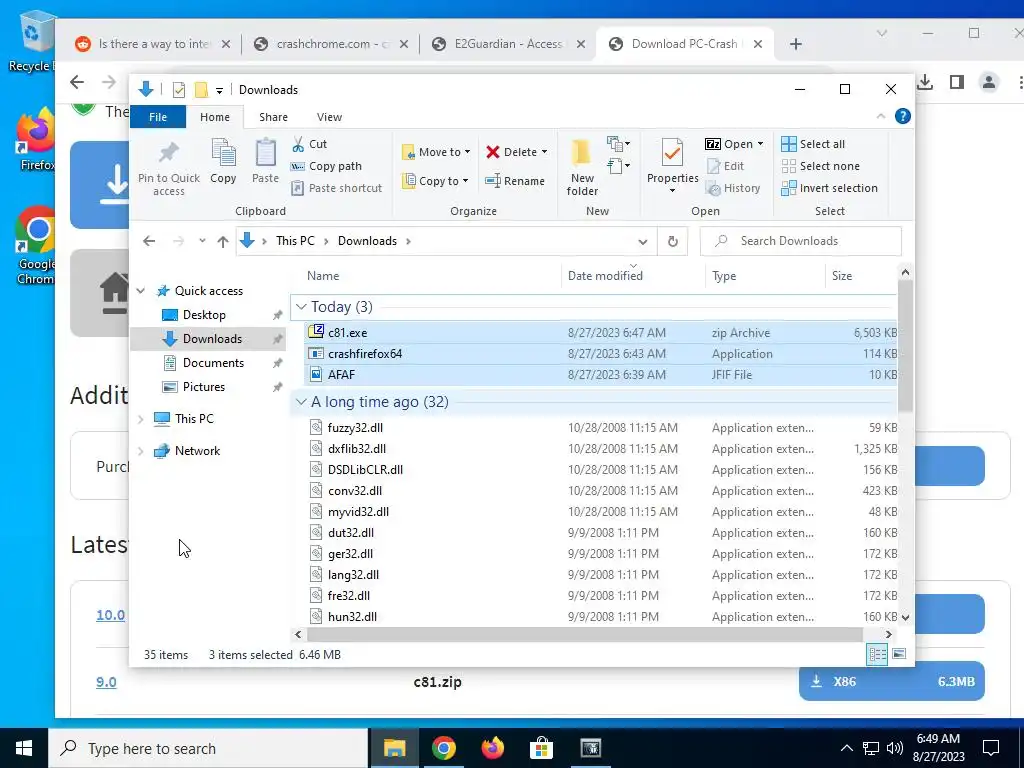
Task: Open Chrome from the taskbar
Action: [443, 748]
